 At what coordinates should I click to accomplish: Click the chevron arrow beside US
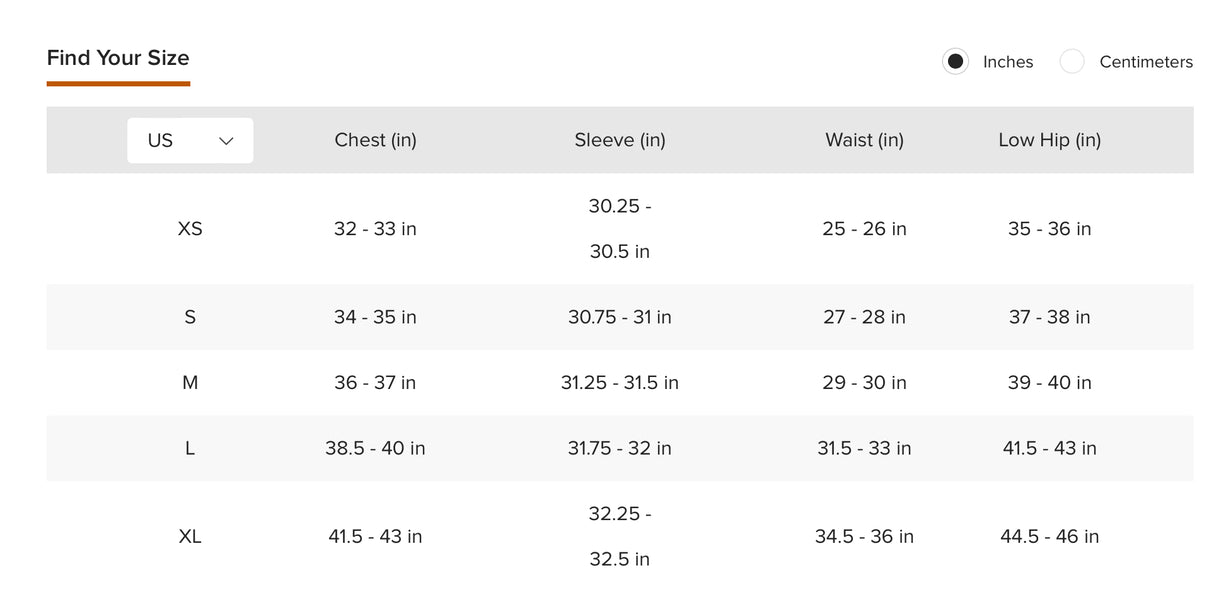point(226,141)
